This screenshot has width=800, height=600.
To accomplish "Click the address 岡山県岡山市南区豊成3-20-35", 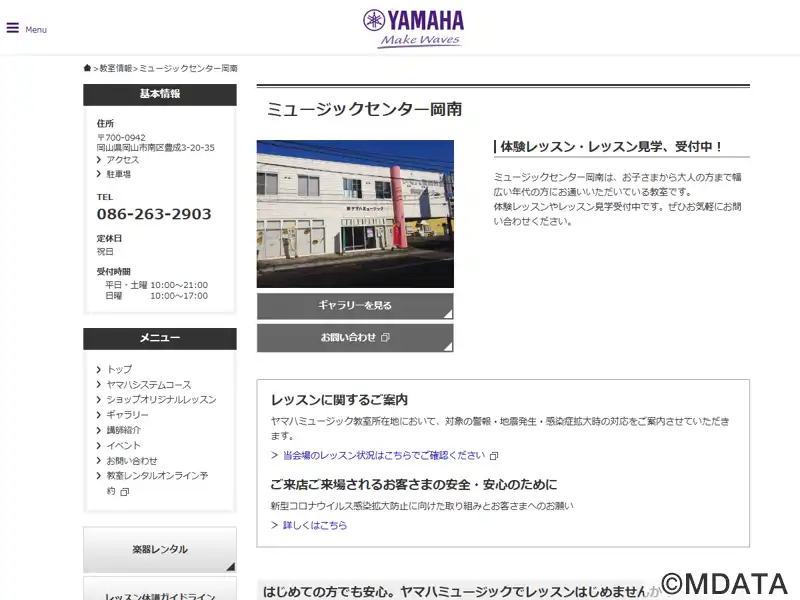I will coord(156,147).
